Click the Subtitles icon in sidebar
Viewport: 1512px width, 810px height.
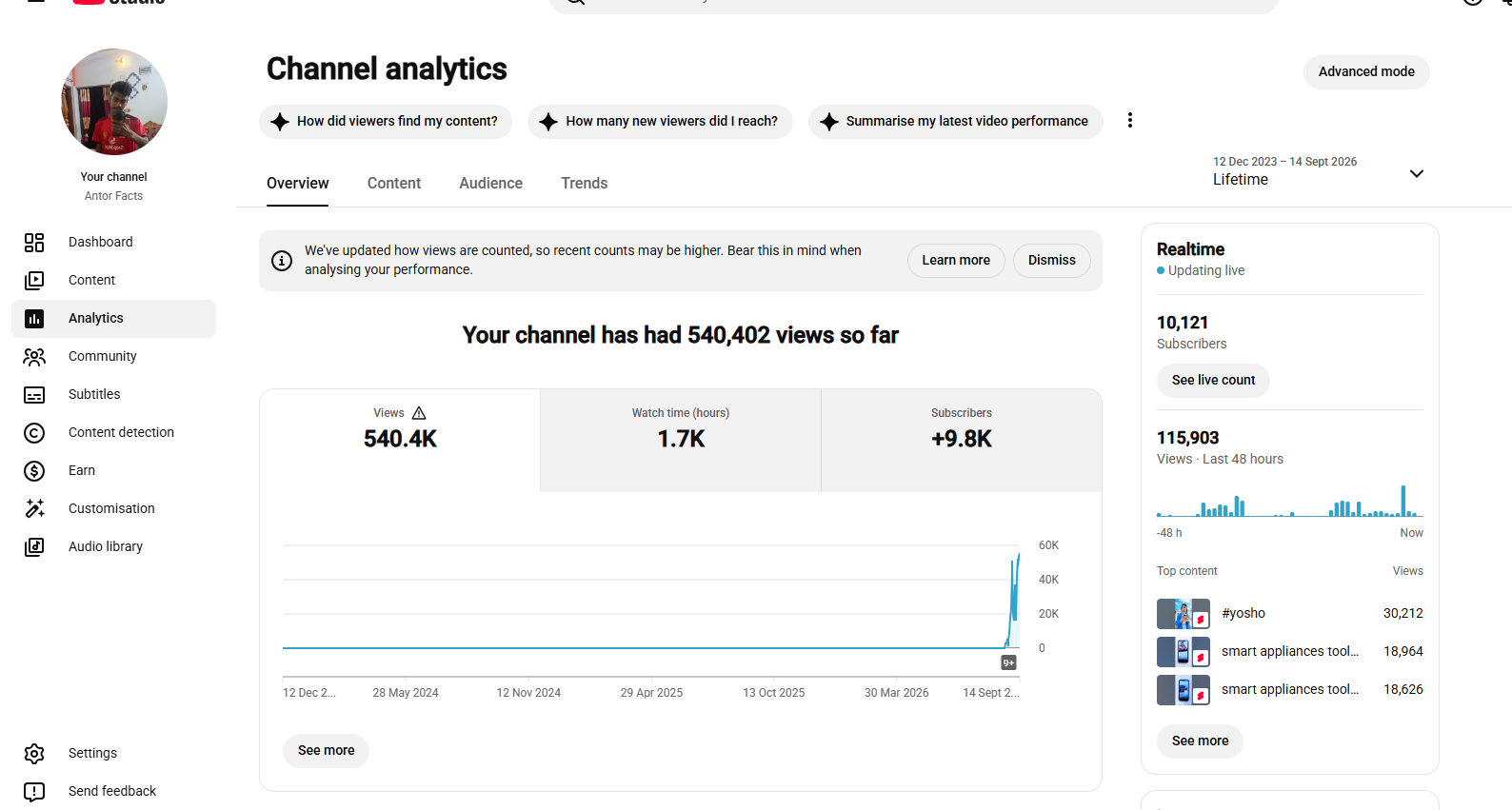click(34, 395)
